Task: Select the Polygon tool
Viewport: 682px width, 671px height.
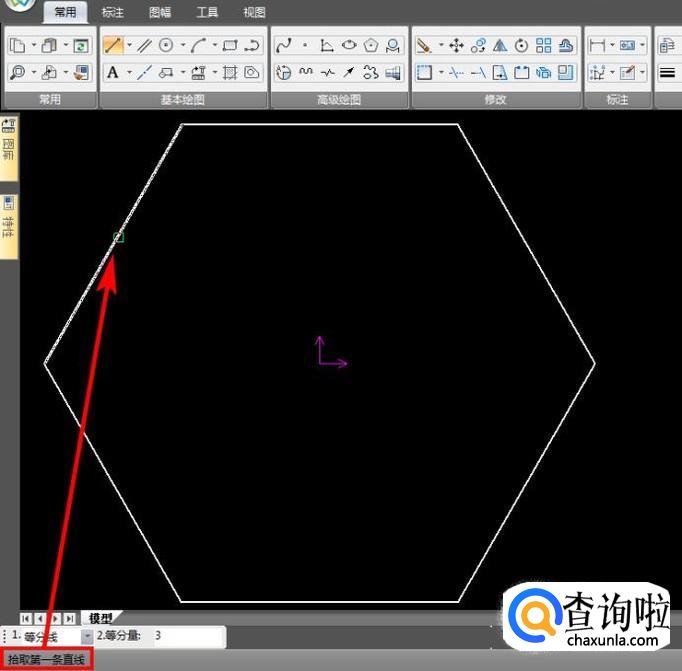Action: pos(371,45)
